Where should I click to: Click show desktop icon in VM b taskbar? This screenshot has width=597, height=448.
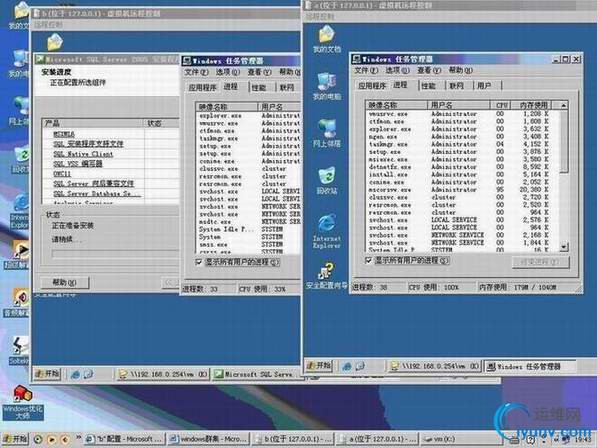tap(88, 375)
